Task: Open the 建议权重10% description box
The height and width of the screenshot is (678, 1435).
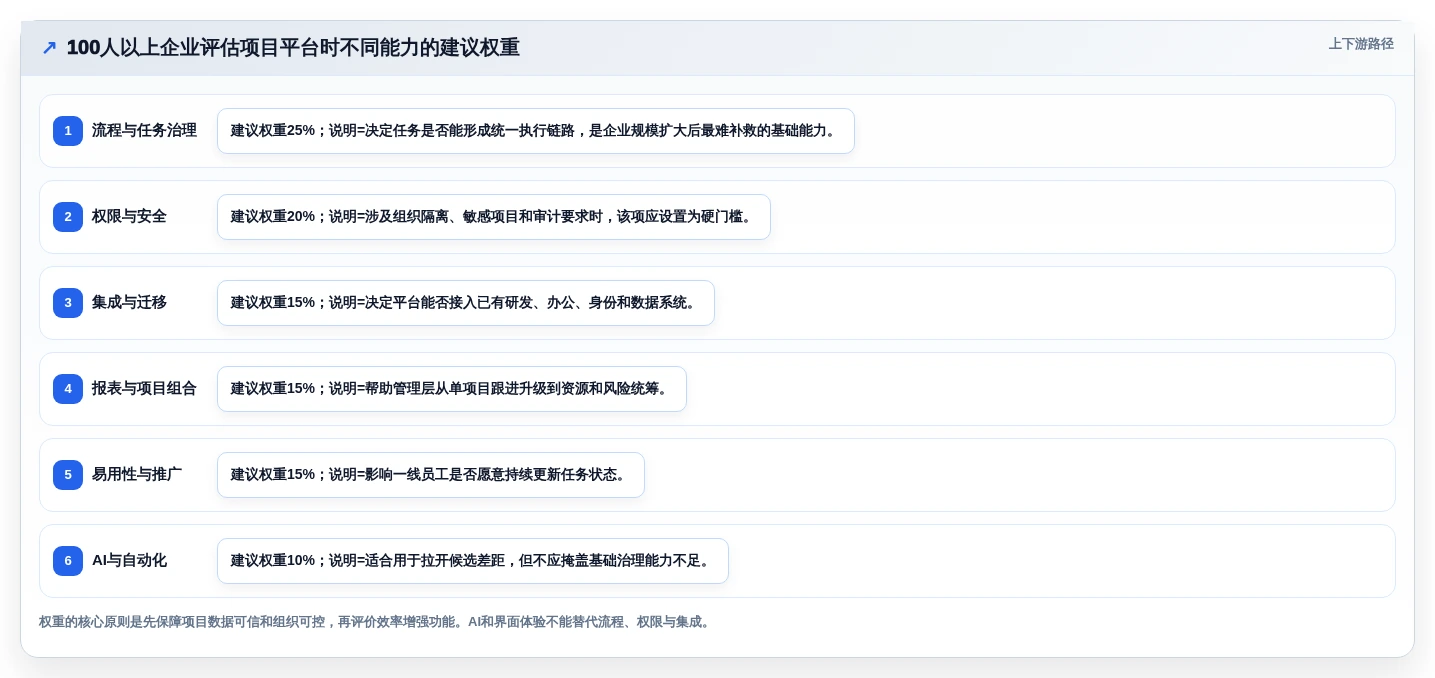Action: [x=473, y=561]
